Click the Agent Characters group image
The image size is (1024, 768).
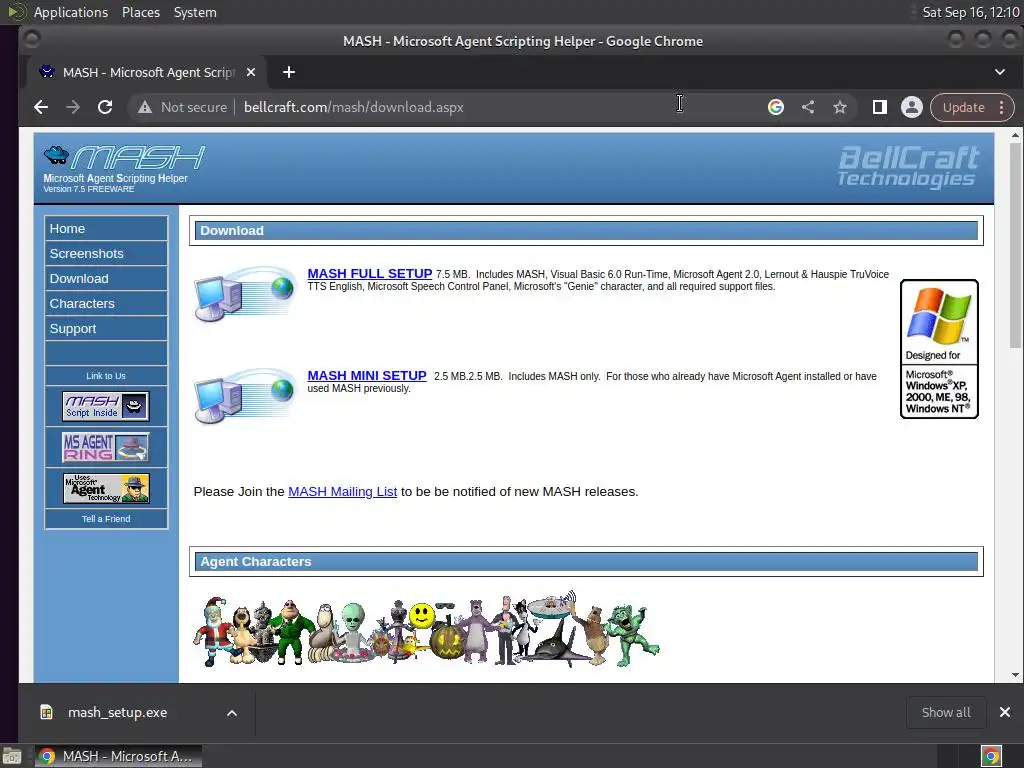point(426,629)
